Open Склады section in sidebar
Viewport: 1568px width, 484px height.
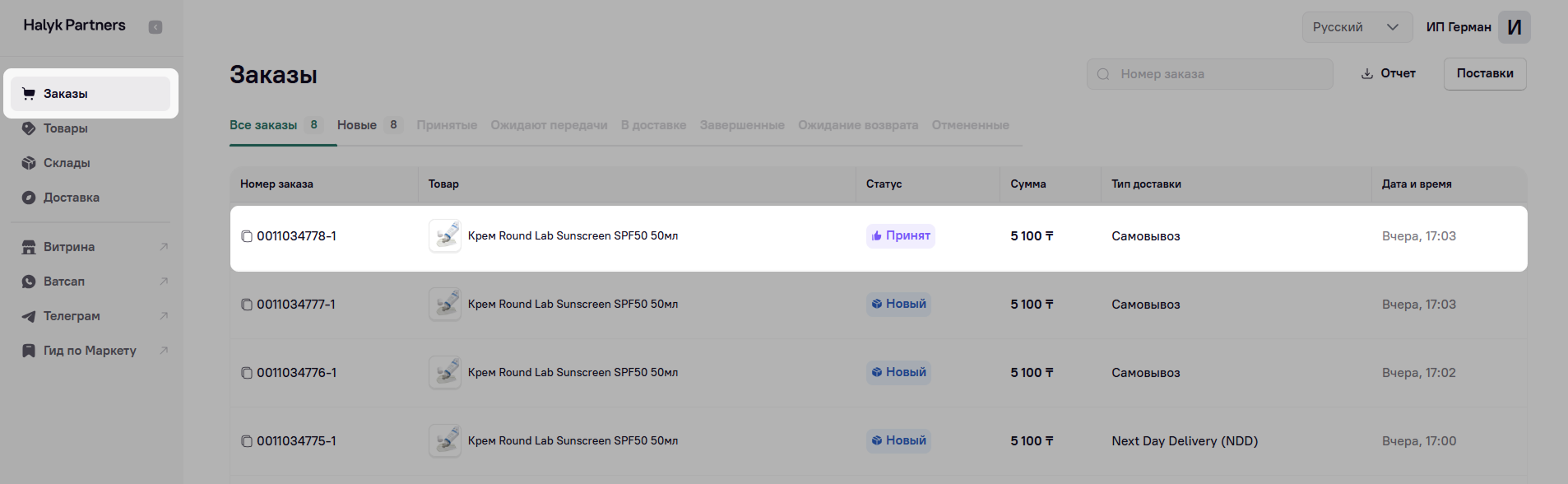pos(67,163)
